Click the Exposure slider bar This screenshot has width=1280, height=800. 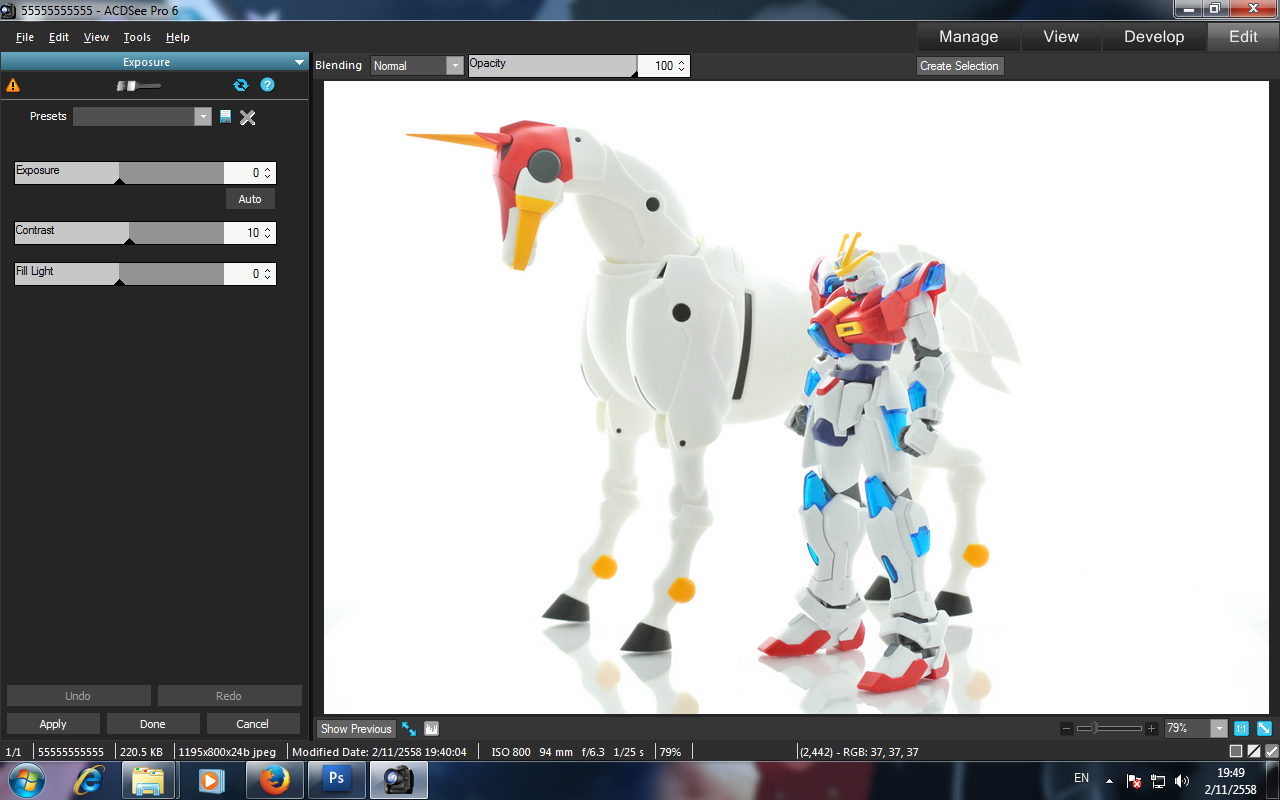119,173
